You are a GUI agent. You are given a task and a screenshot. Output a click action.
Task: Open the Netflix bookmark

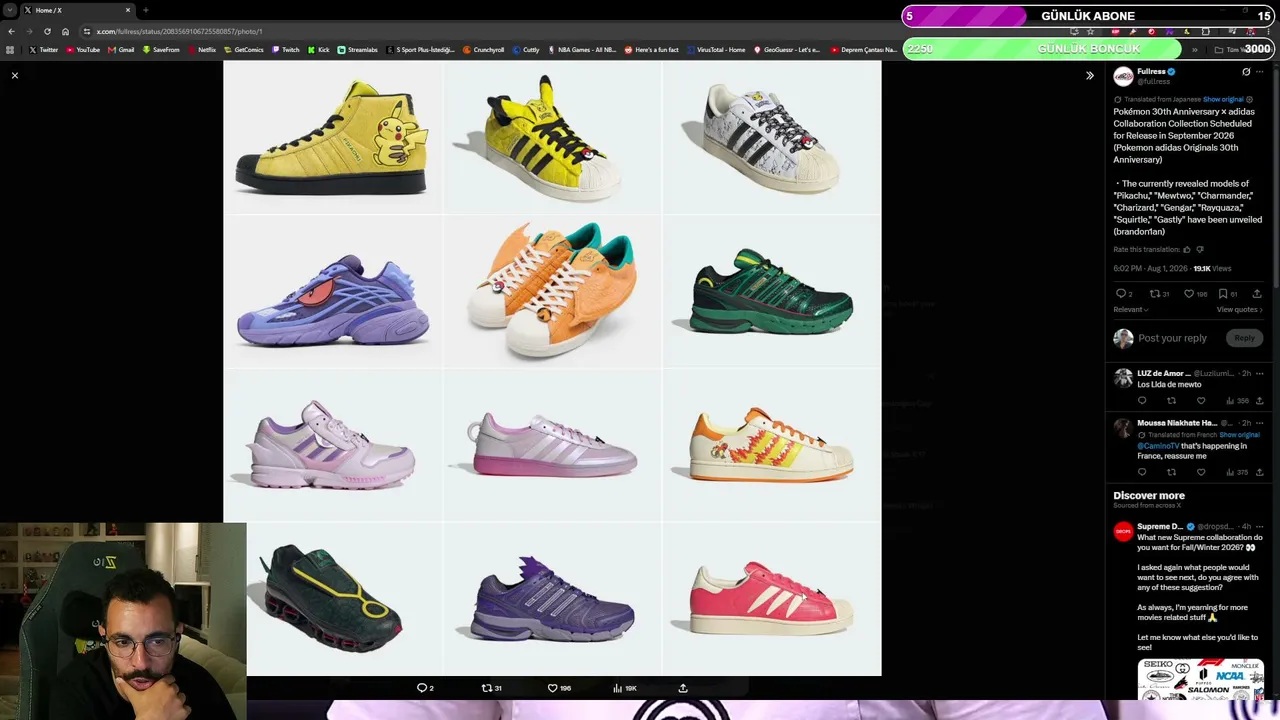pos(202,50)
